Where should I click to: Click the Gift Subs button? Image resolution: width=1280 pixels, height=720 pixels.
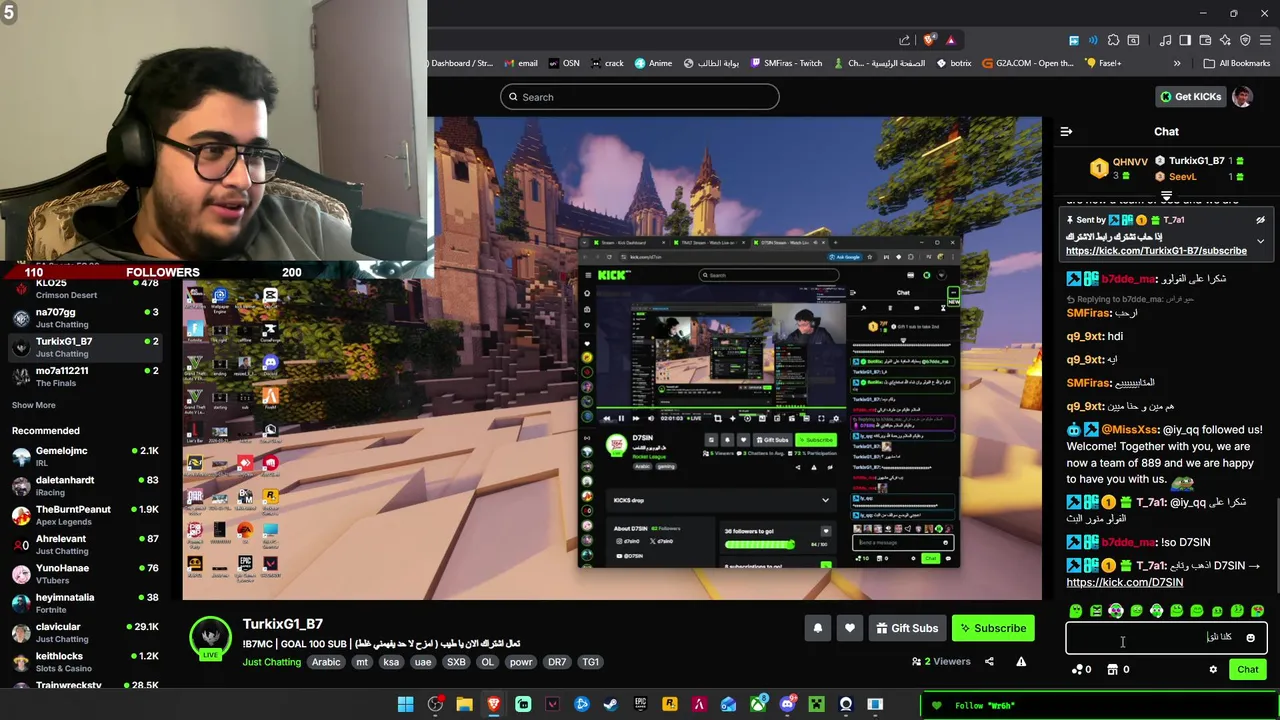(x=907, y=628)
